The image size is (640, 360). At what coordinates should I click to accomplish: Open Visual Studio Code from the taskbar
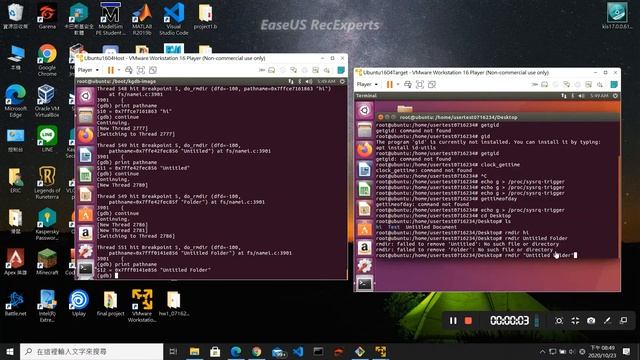tap(298, 351)
